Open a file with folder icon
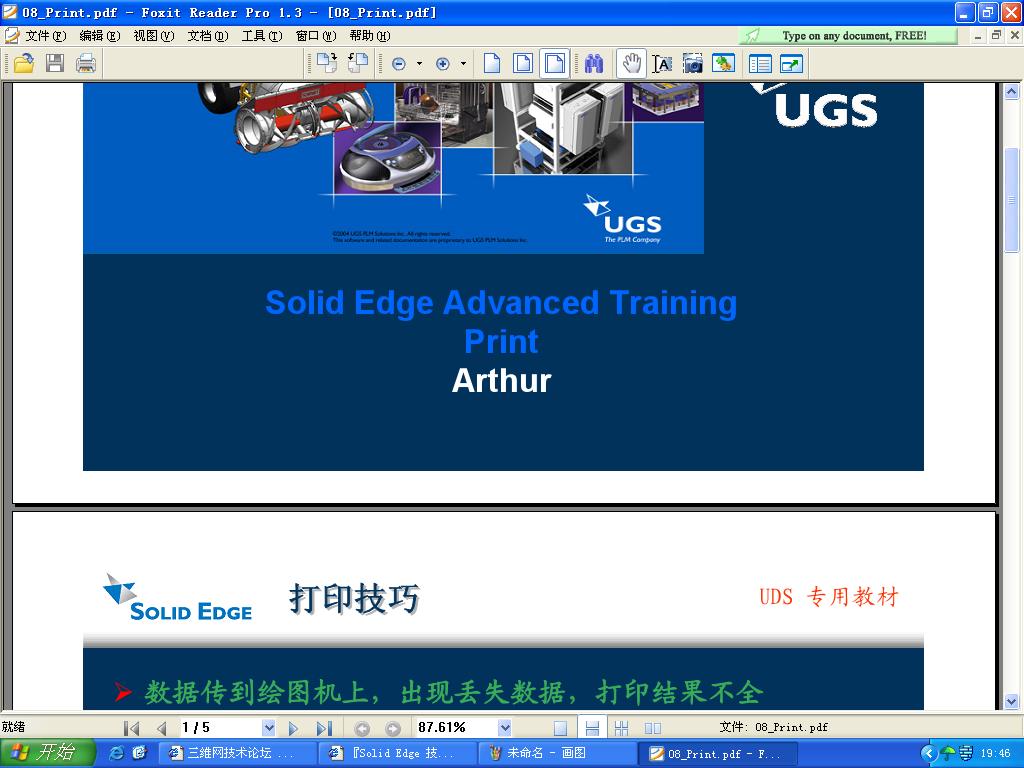 pos(24,63)
